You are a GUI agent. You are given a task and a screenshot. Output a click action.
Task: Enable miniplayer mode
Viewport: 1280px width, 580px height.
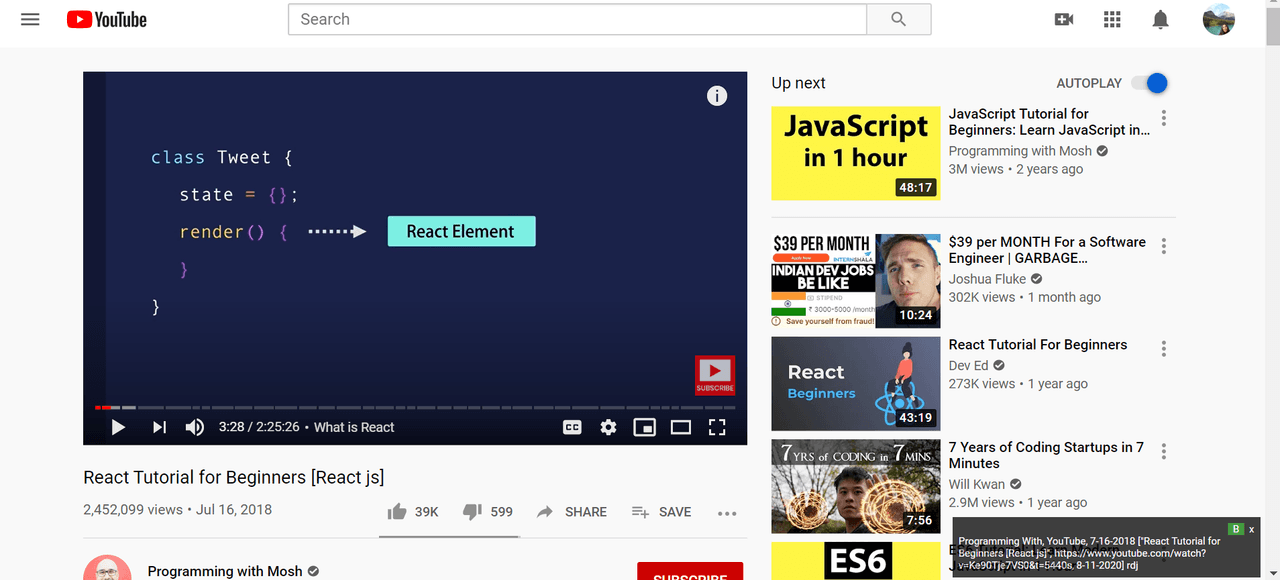click(644, 427)
